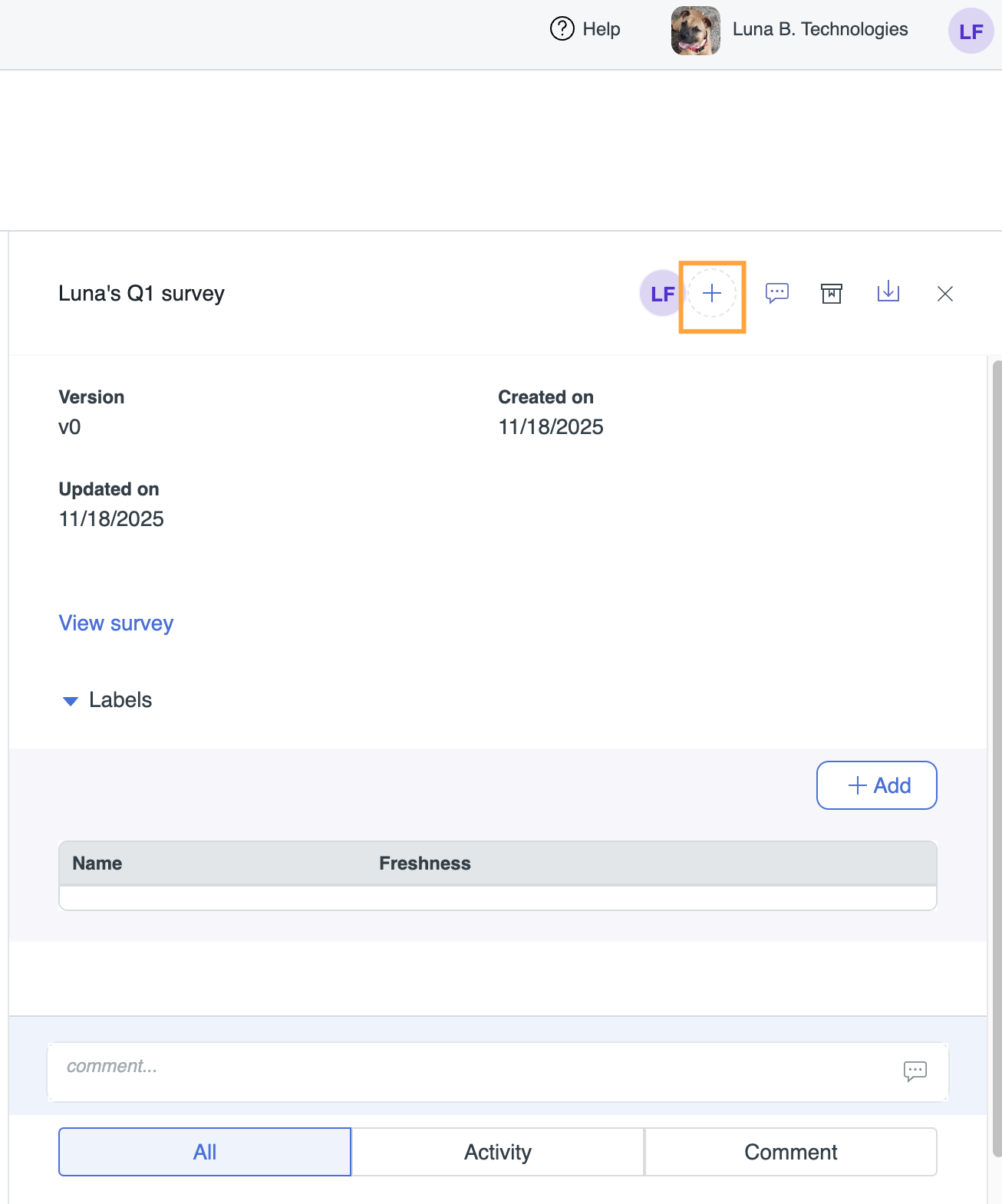Switch to the Comment tab

(791, 1152)
